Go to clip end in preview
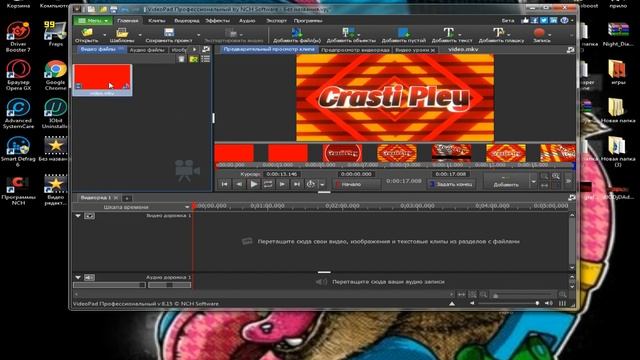 [297, 184]
